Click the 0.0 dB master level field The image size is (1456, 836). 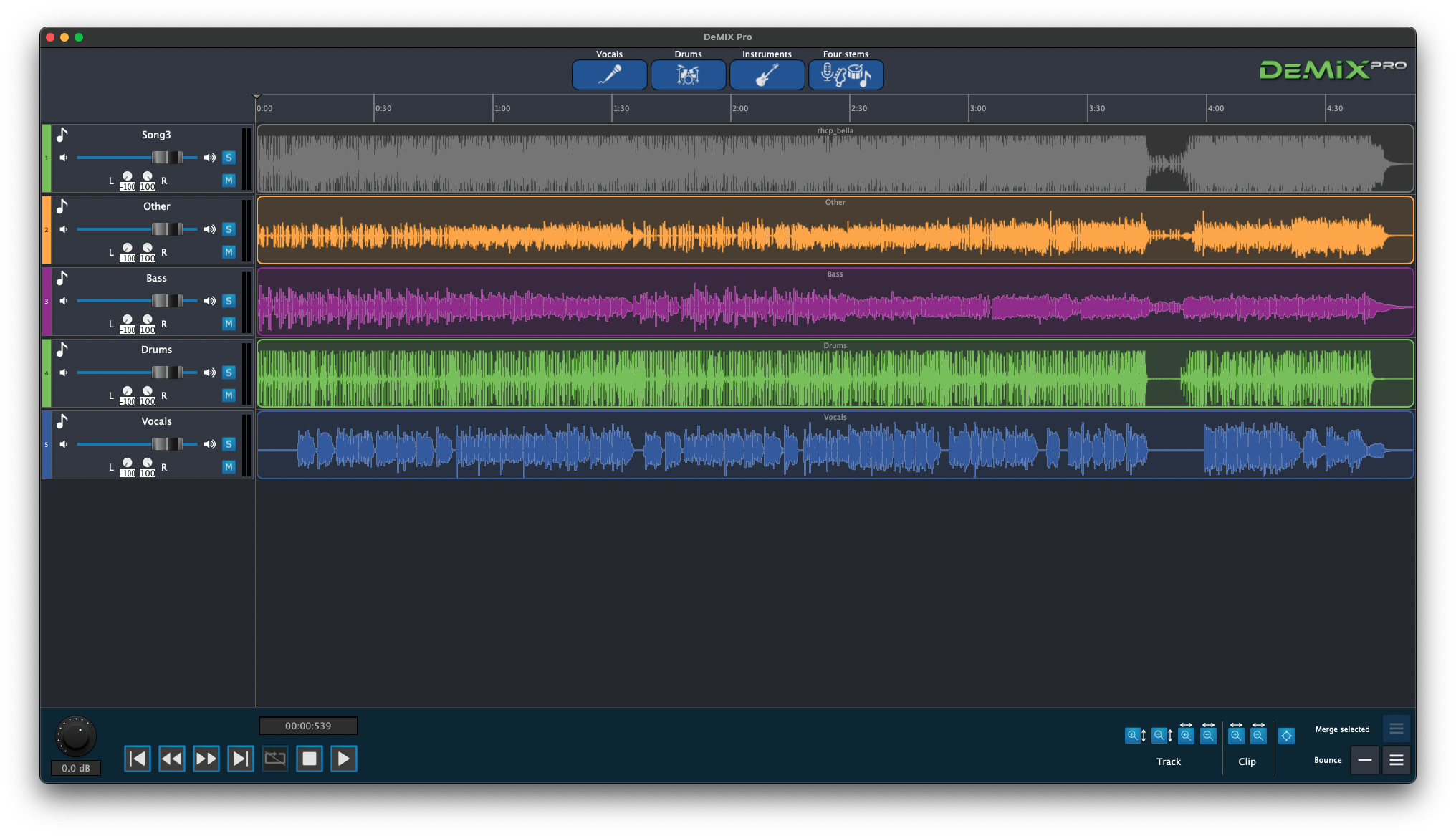76,768
